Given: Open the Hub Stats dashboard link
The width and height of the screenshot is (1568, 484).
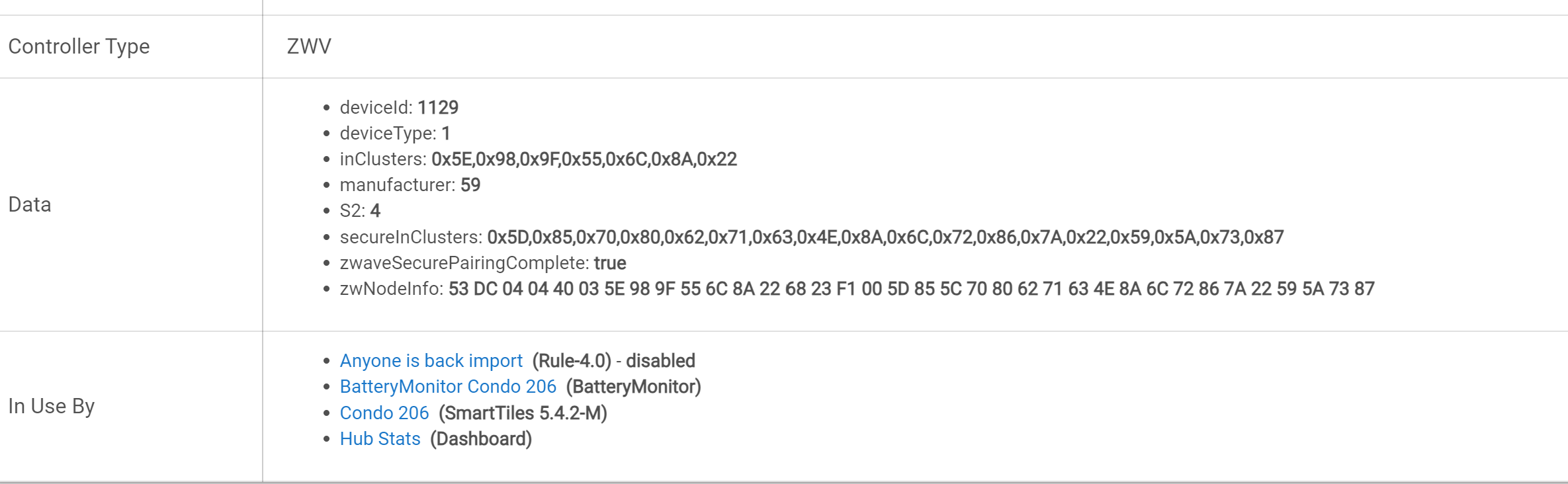Looking at the screenshot, I should tap(380, 439).
